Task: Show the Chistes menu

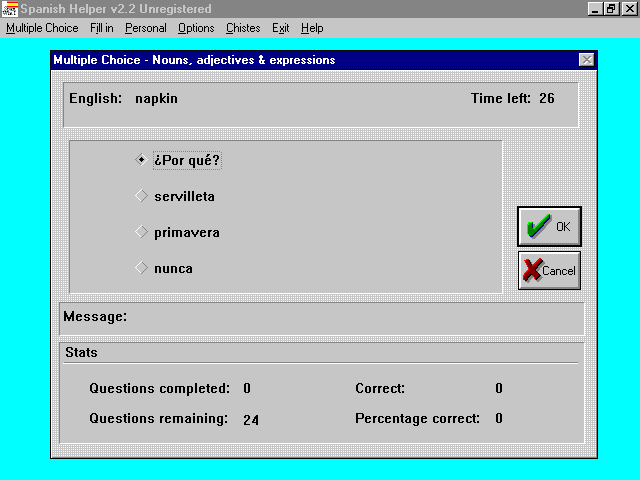Action: tap(243, 28)
